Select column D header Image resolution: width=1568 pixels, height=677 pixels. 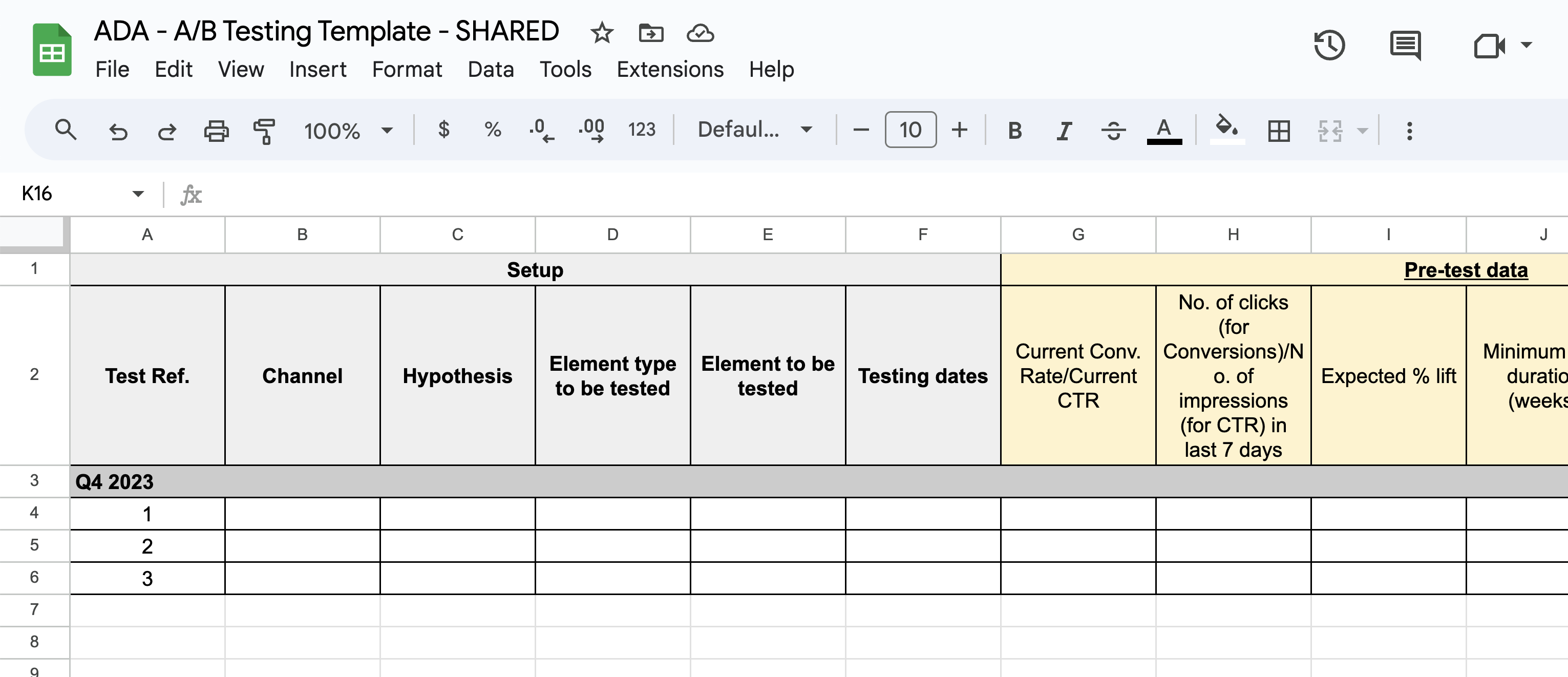click(612, 235)
